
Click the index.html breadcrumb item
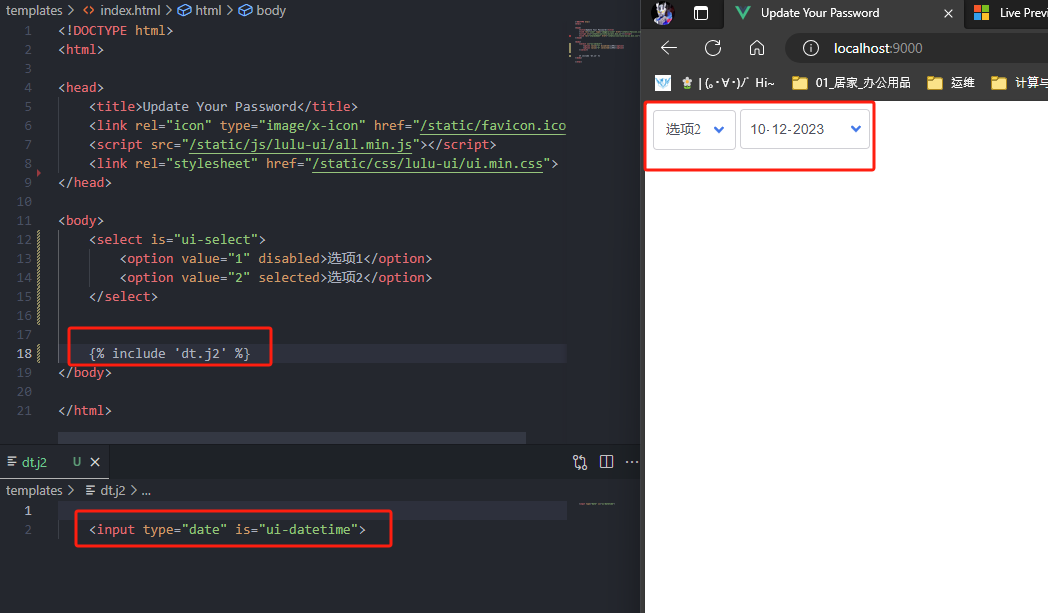(122, 11)
